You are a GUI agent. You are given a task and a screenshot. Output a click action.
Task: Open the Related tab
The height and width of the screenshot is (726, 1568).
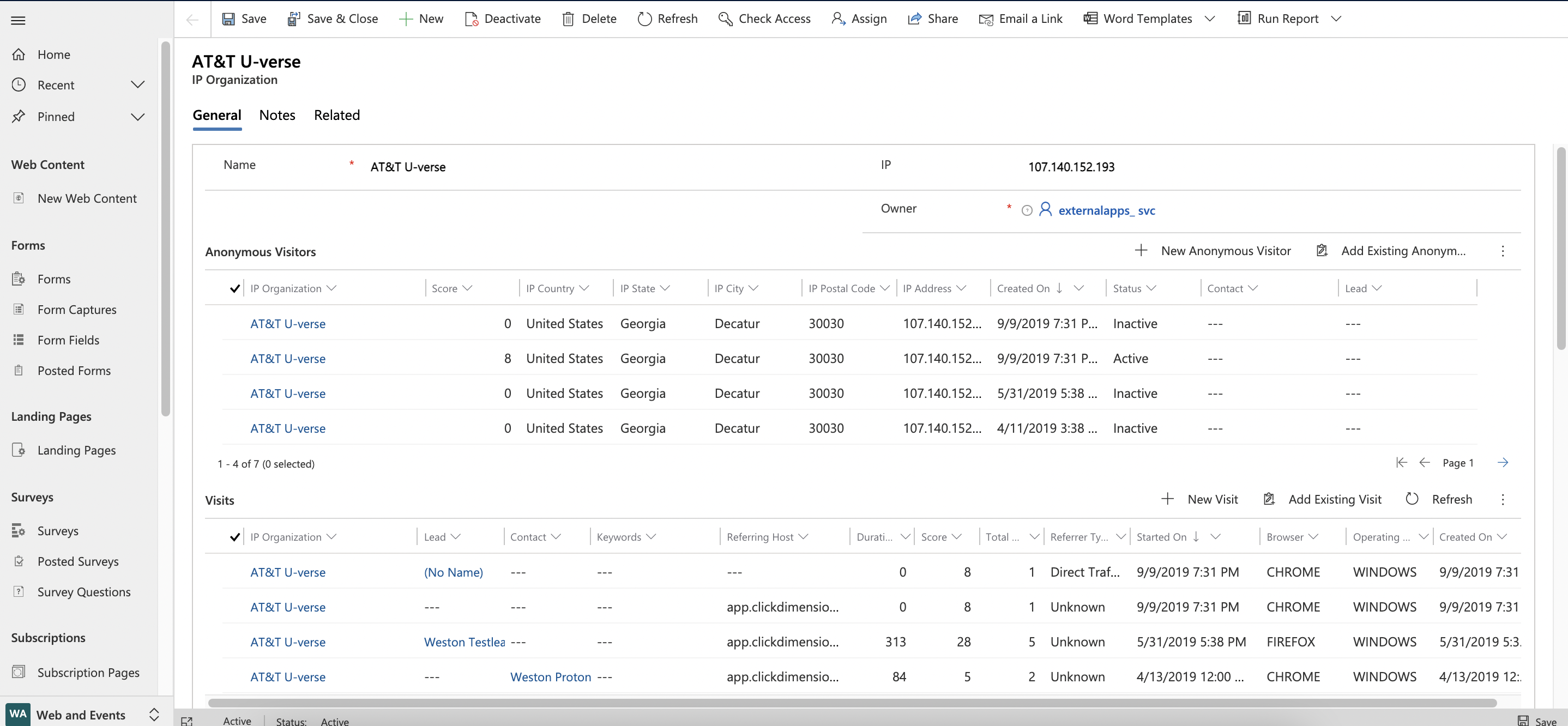pyautogui.click(x=336, y=115)
